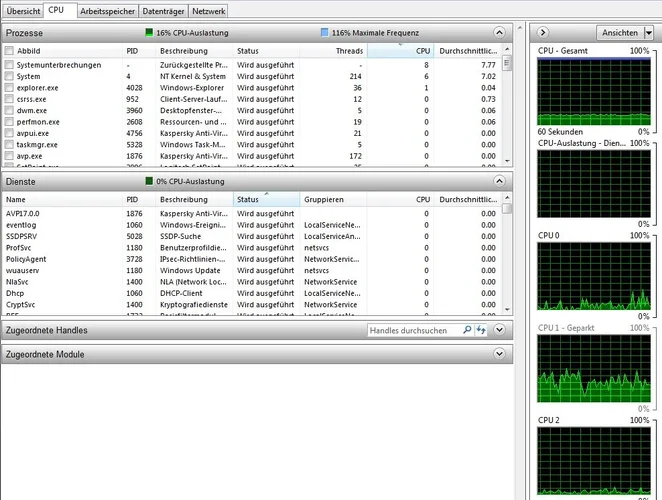Click the Ansichten button
The image size is (662, 500).
tap(620, 33)
